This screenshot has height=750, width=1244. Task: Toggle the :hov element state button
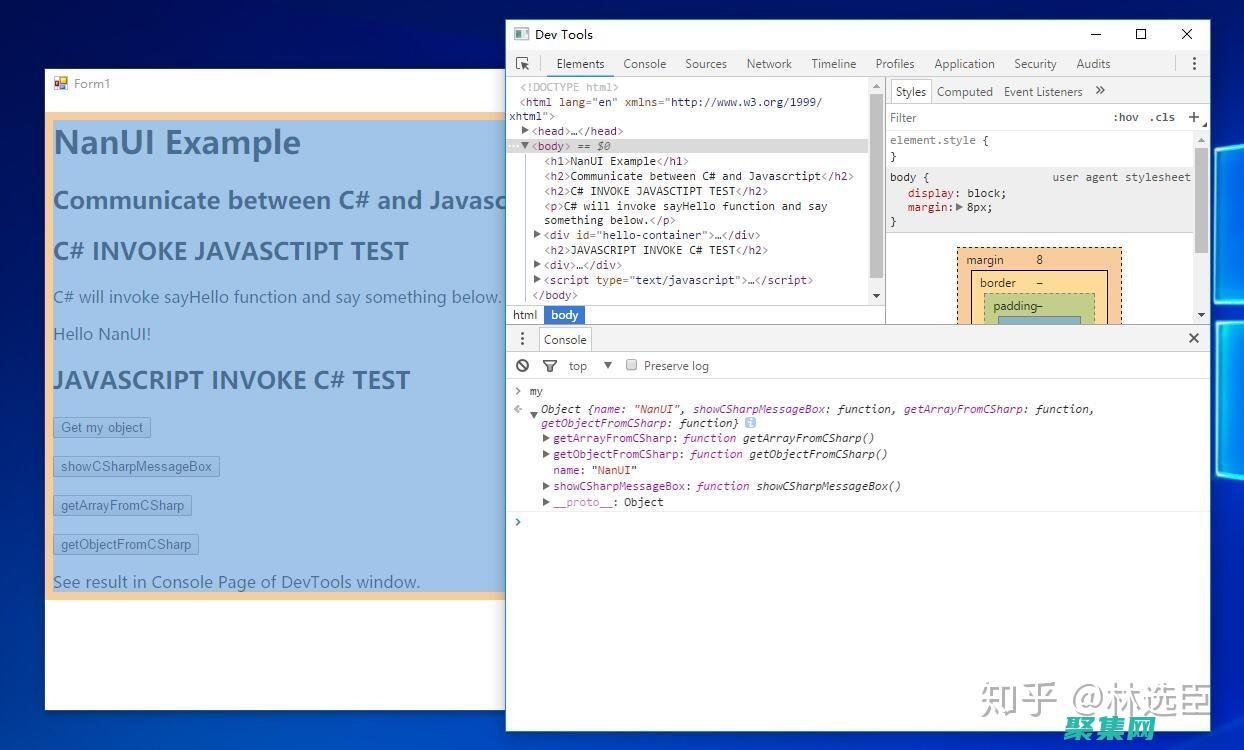pyautogui.click(x=1125, y=117)
